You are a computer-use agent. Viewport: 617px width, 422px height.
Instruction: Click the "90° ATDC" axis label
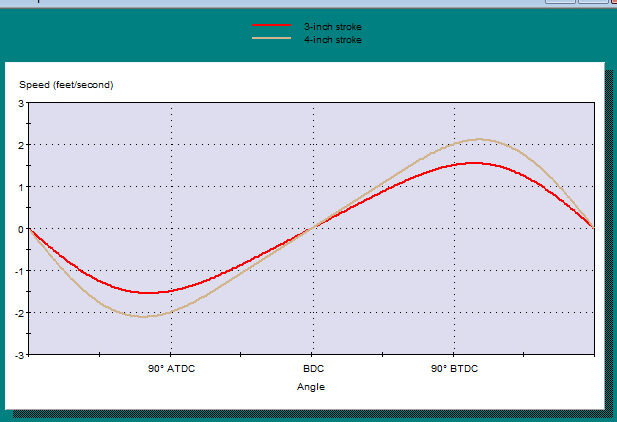173,369
